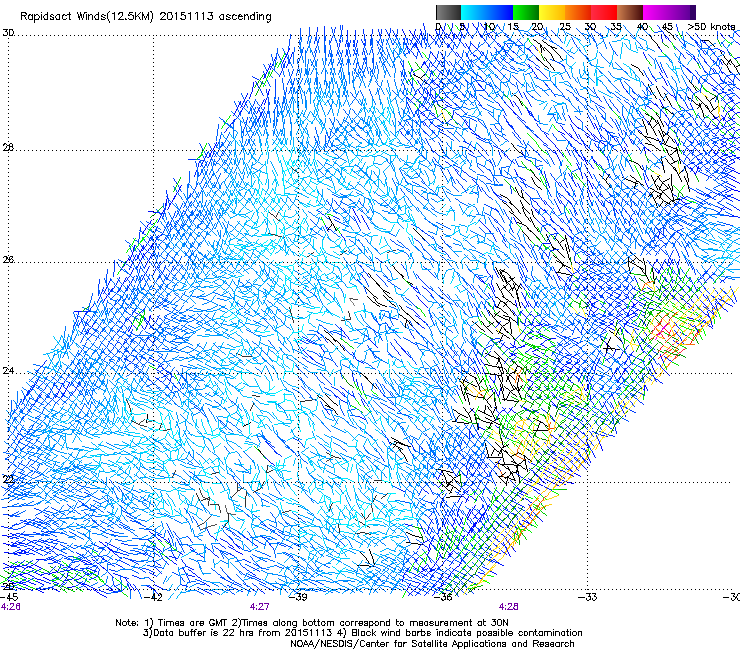Click the green 15-20 knots legend swatch
740x650 pixels.
(526, 12)
